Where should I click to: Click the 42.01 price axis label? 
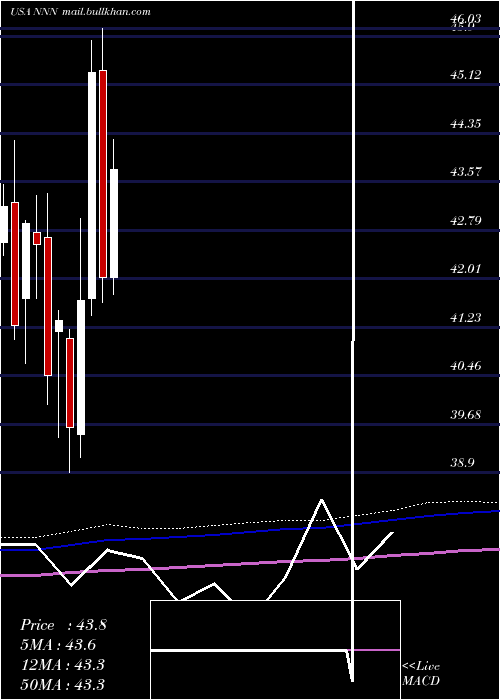point(466,269)
